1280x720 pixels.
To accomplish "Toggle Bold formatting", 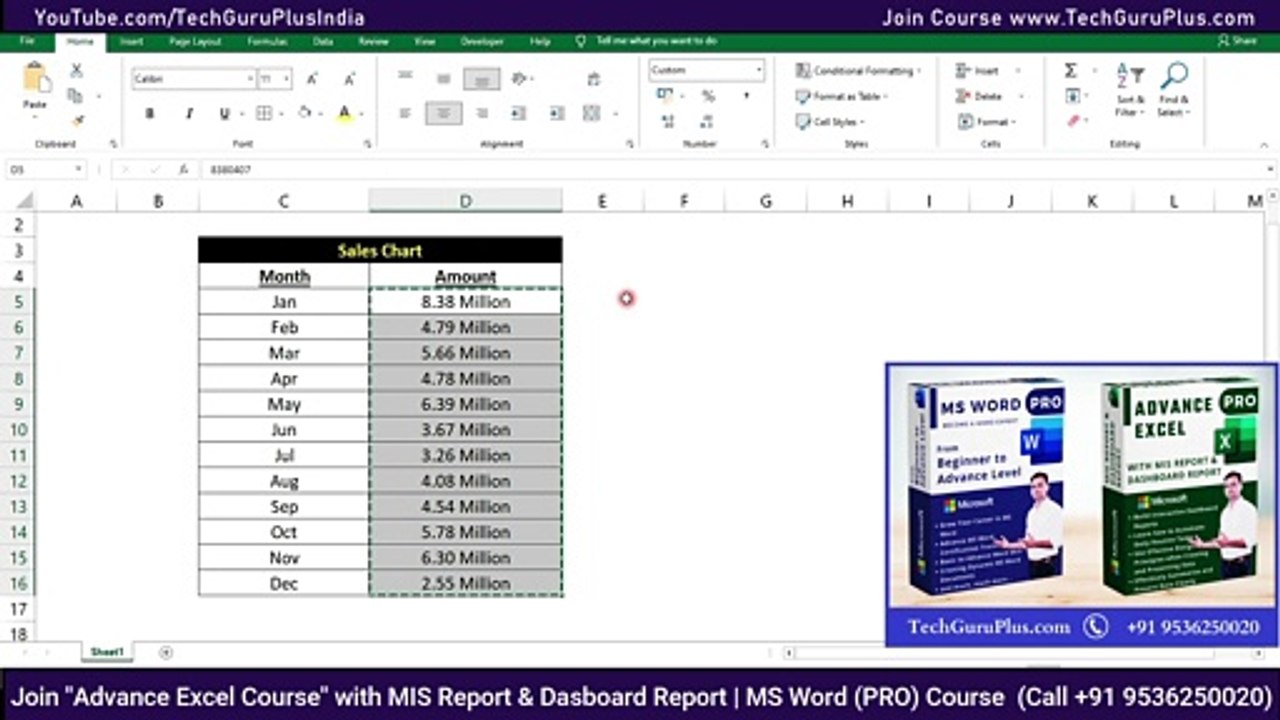I will pos(150,113).
